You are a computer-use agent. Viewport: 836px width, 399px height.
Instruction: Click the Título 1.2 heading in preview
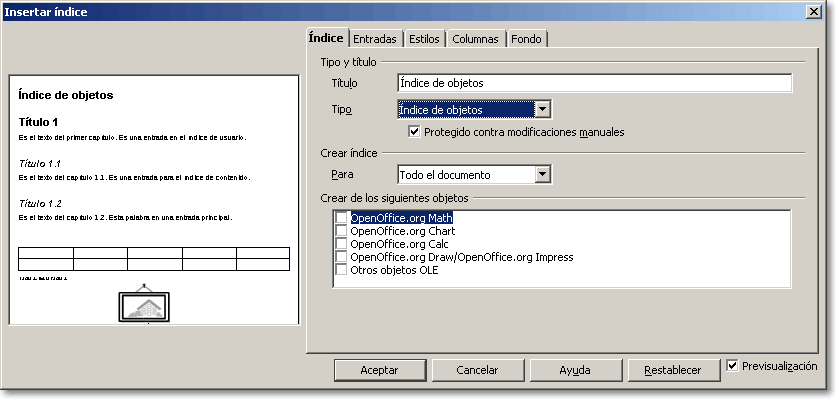(x=40, y=204)
